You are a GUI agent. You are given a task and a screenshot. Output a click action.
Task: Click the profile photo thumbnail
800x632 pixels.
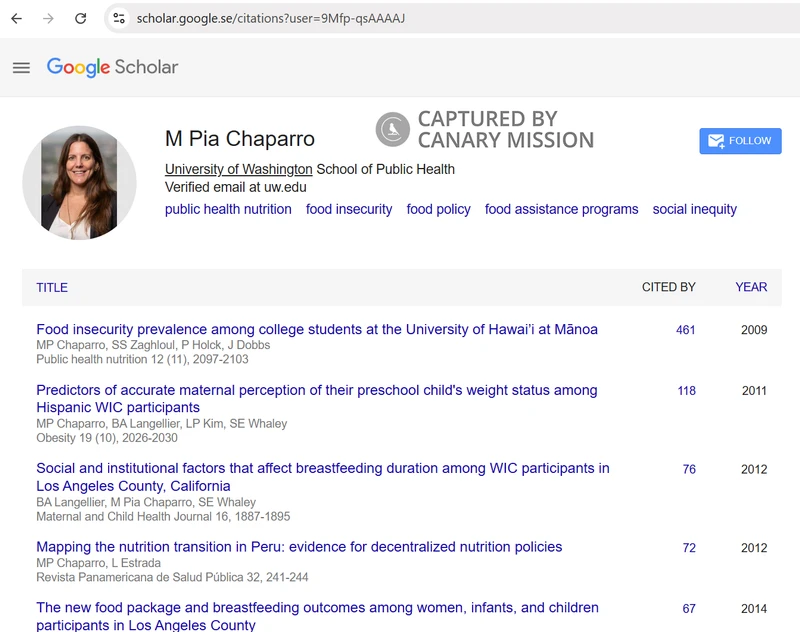point(79,183)
